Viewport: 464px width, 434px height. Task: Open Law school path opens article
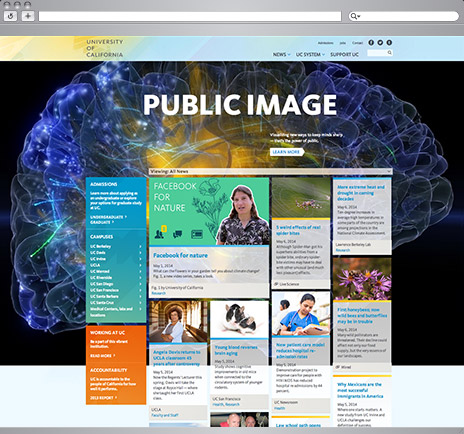click(298, 425)
